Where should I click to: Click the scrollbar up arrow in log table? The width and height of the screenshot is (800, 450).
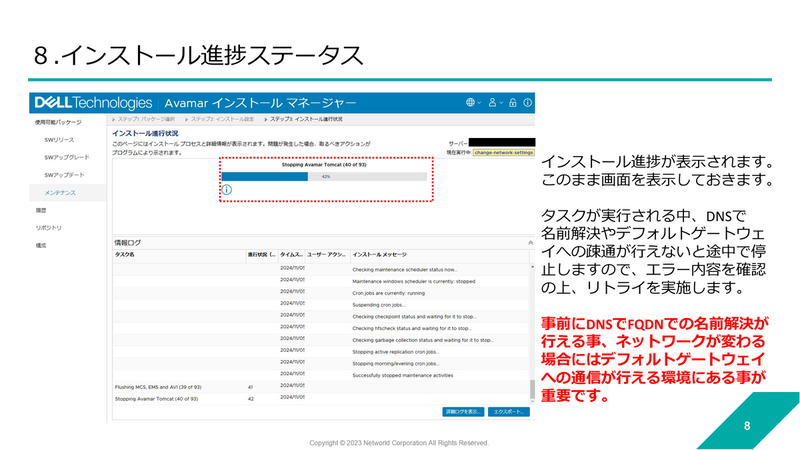click(532, 267)
